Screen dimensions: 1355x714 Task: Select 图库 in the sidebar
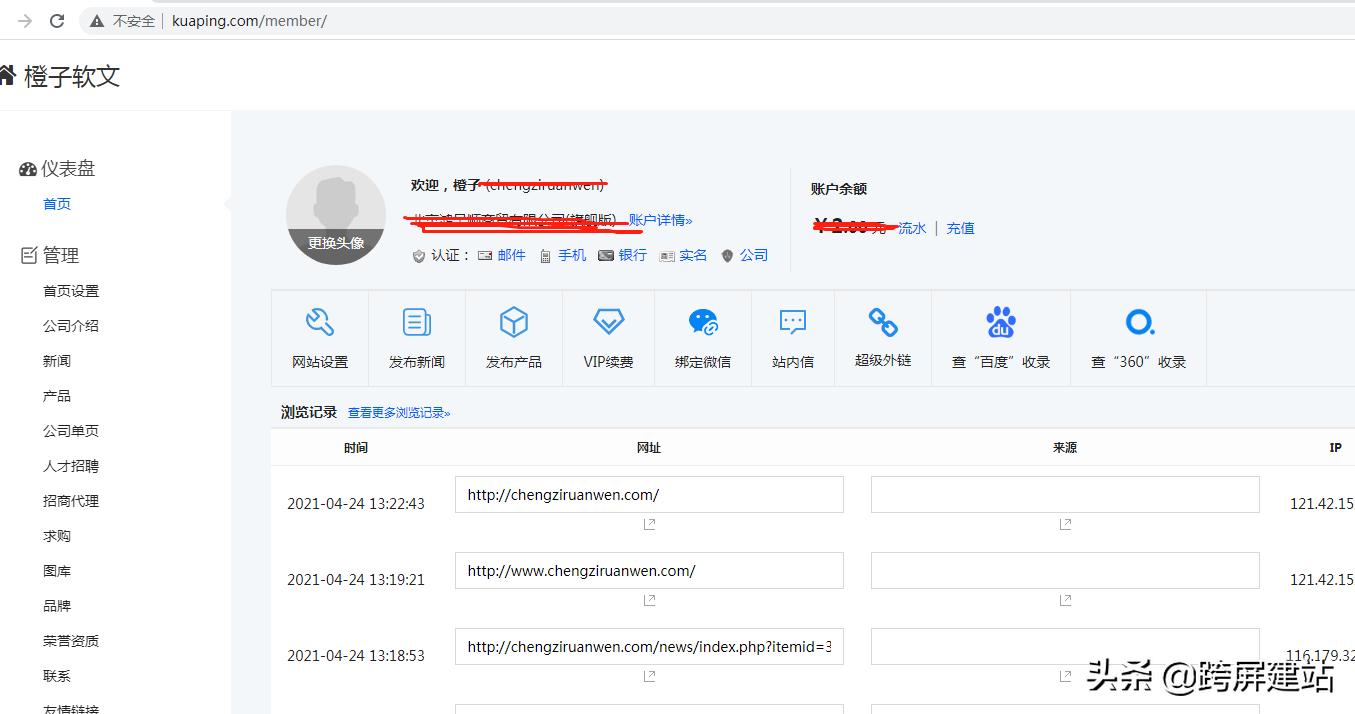(x=57, y=571)
